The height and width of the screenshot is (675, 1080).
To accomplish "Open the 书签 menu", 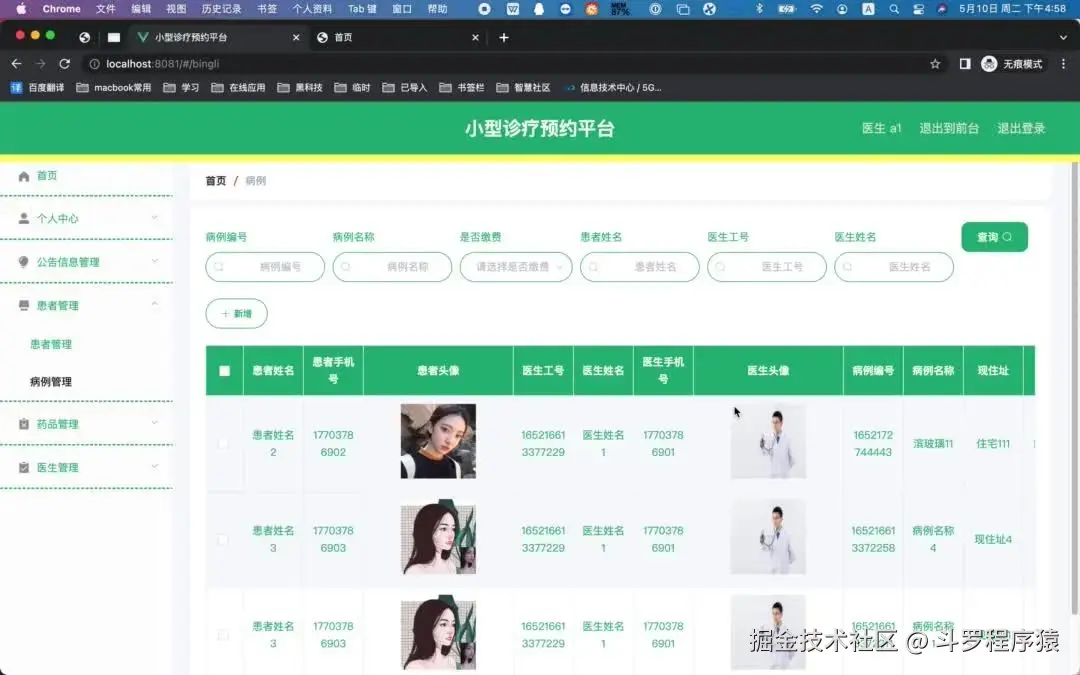I will pyautogui.click(x=267, y=9).
